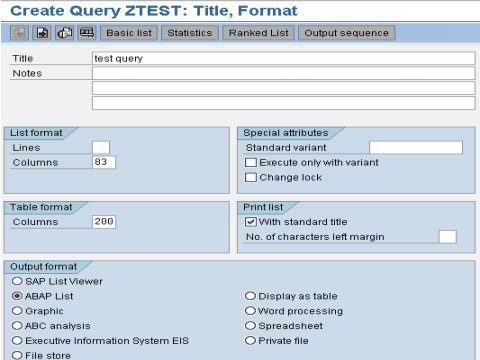The image size is (480, 360).
Task: Uncheck With standard title checkbox
Action: coord(251,222)
